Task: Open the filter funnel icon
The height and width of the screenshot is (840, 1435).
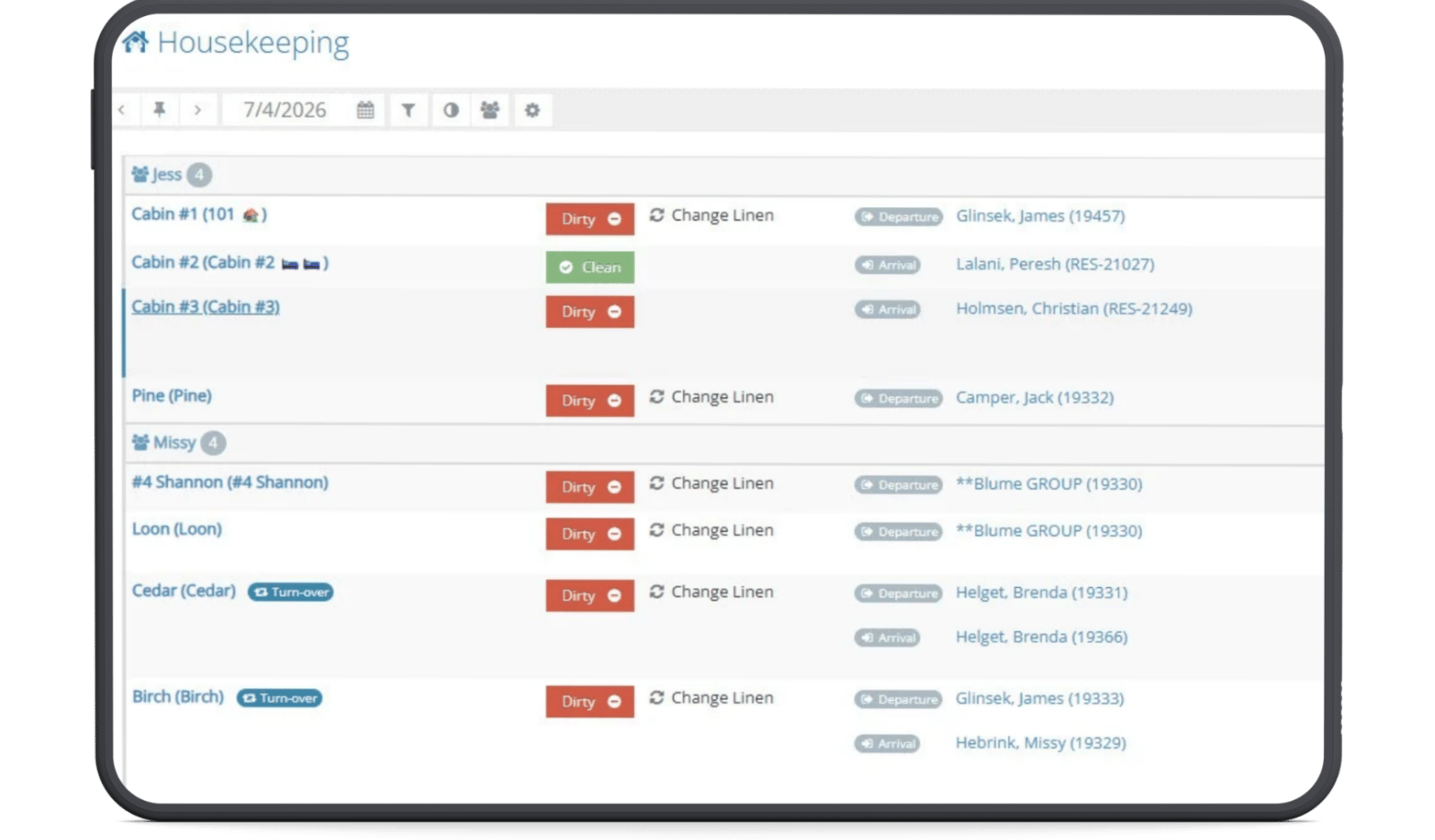Action: point(408,110)
